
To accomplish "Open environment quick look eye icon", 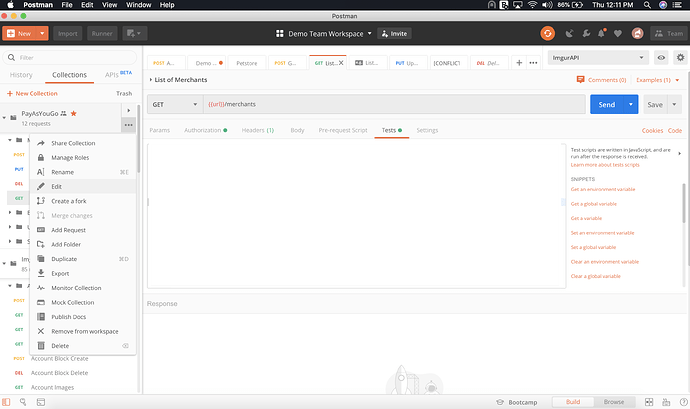I will point(661,58).
